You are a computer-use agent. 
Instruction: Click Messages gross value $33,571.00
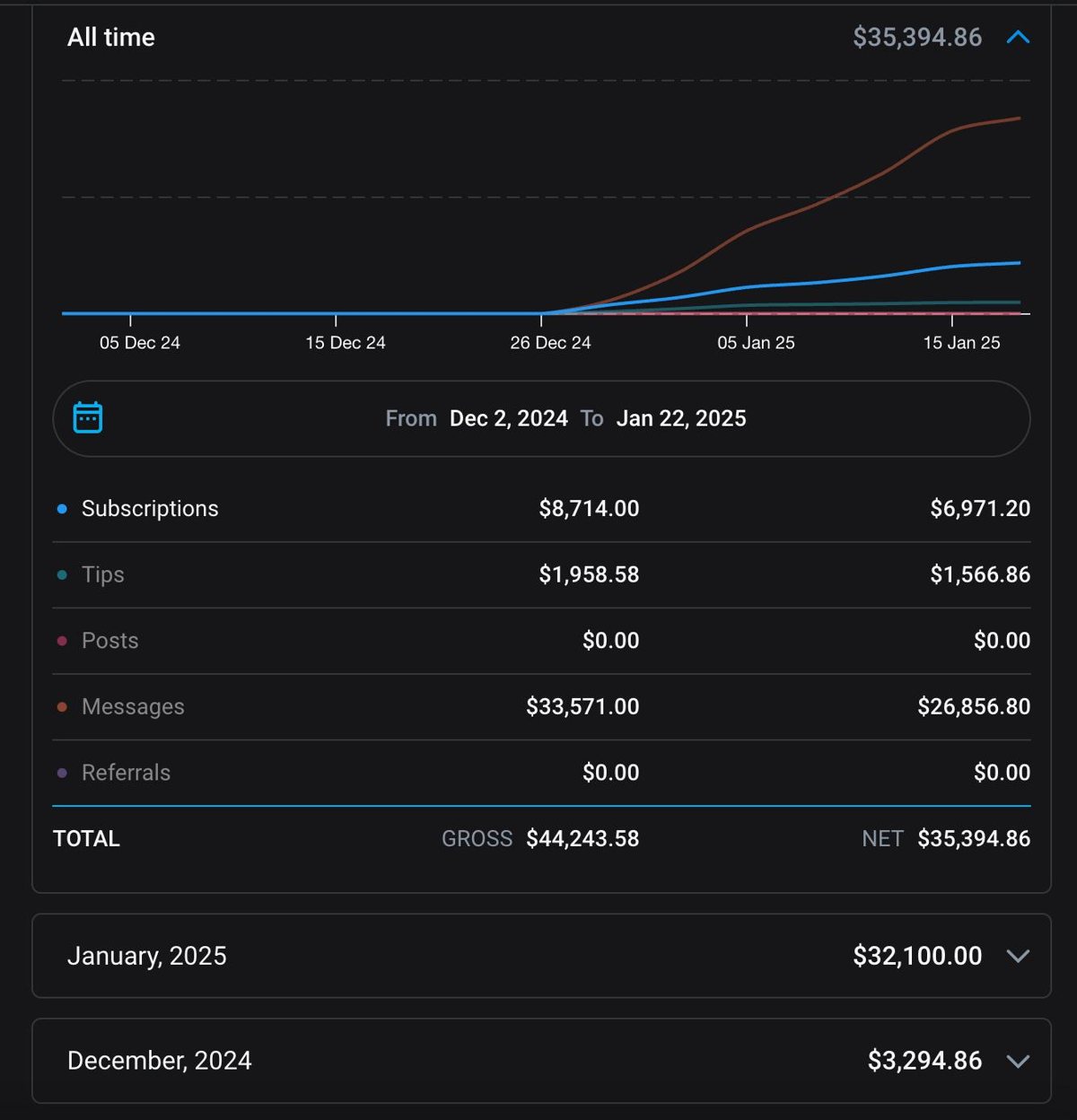point(582,707)
